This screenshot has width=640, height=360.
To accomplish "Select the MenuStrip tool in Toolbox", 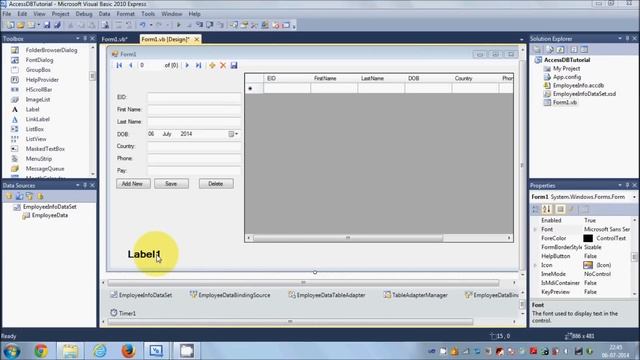I will pos(38,159).
